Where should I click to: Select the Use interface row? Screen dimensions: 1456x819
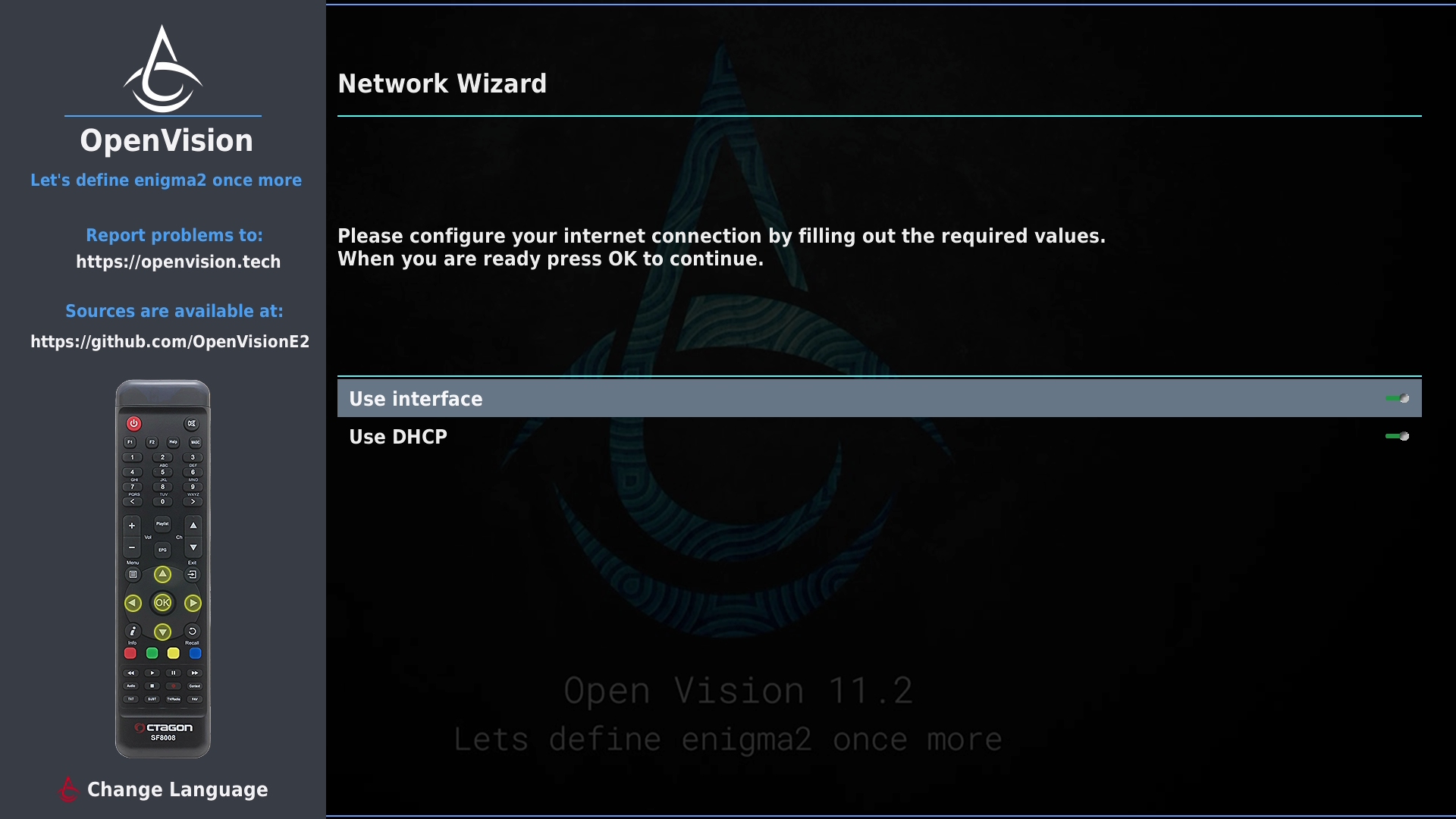880,398
